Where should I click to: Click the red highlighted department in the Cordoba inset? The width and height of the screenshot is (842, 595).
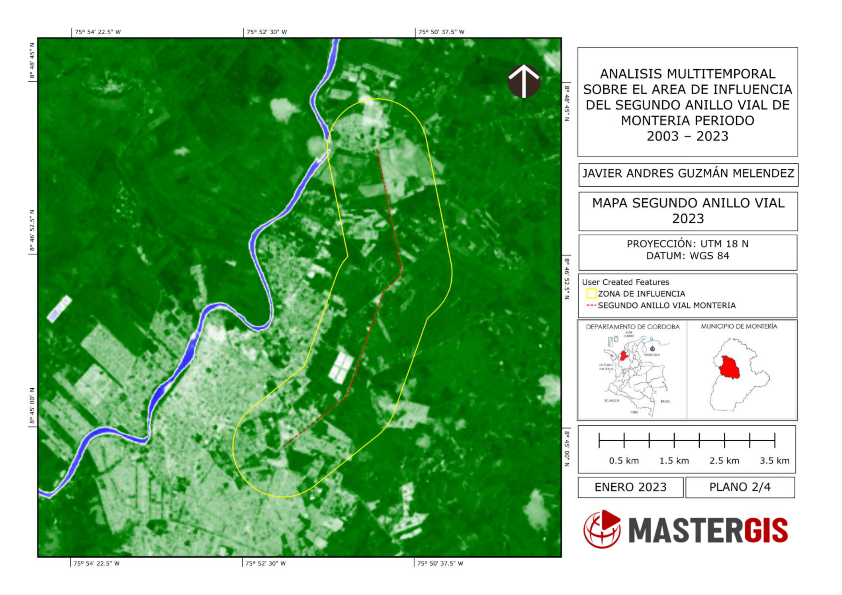coord(623,355)
